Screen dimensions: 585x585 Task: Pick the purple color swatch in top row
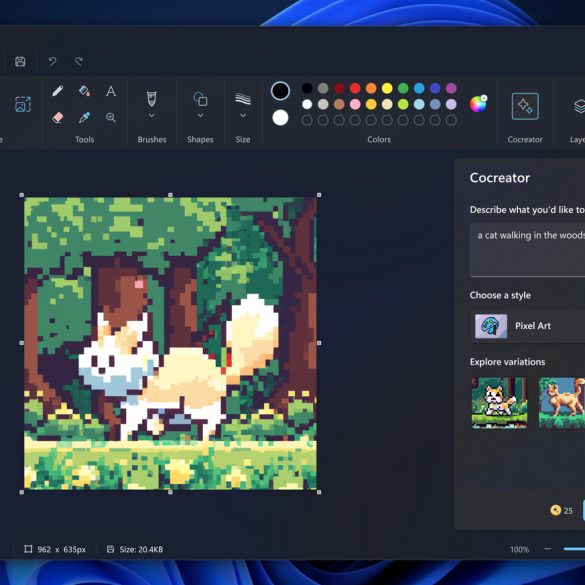point(451,88)
